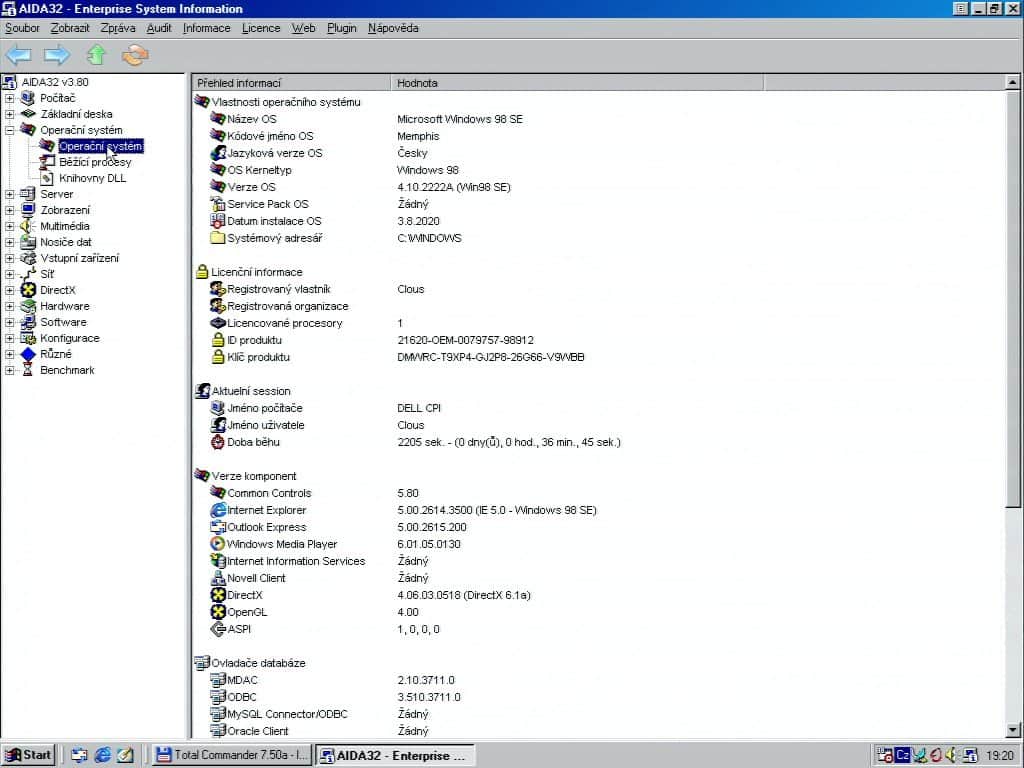Select the MySQL Connector/ODBC row
This screenshot has height=768, width=1024.
point(599,714)
